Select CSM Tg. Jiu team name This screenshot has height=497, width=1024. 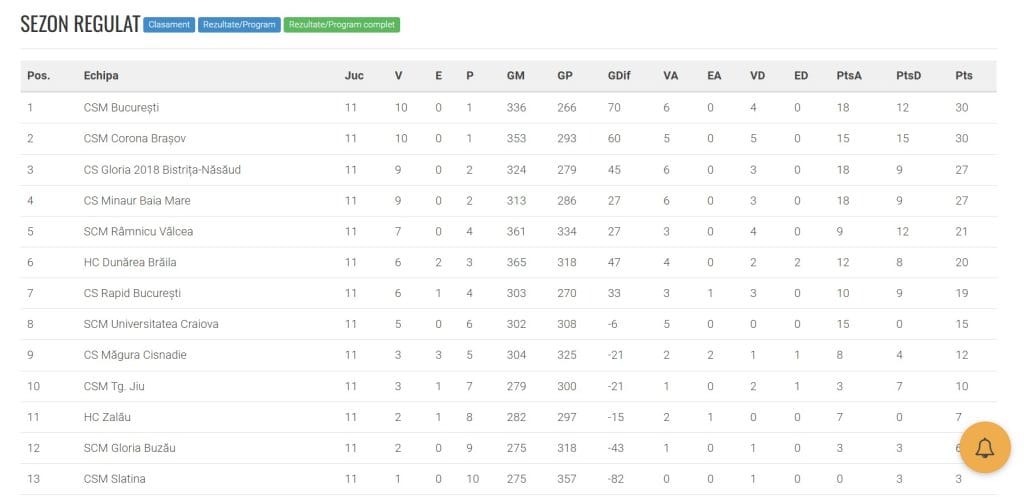pyautogui.click(x=114, y=386)
